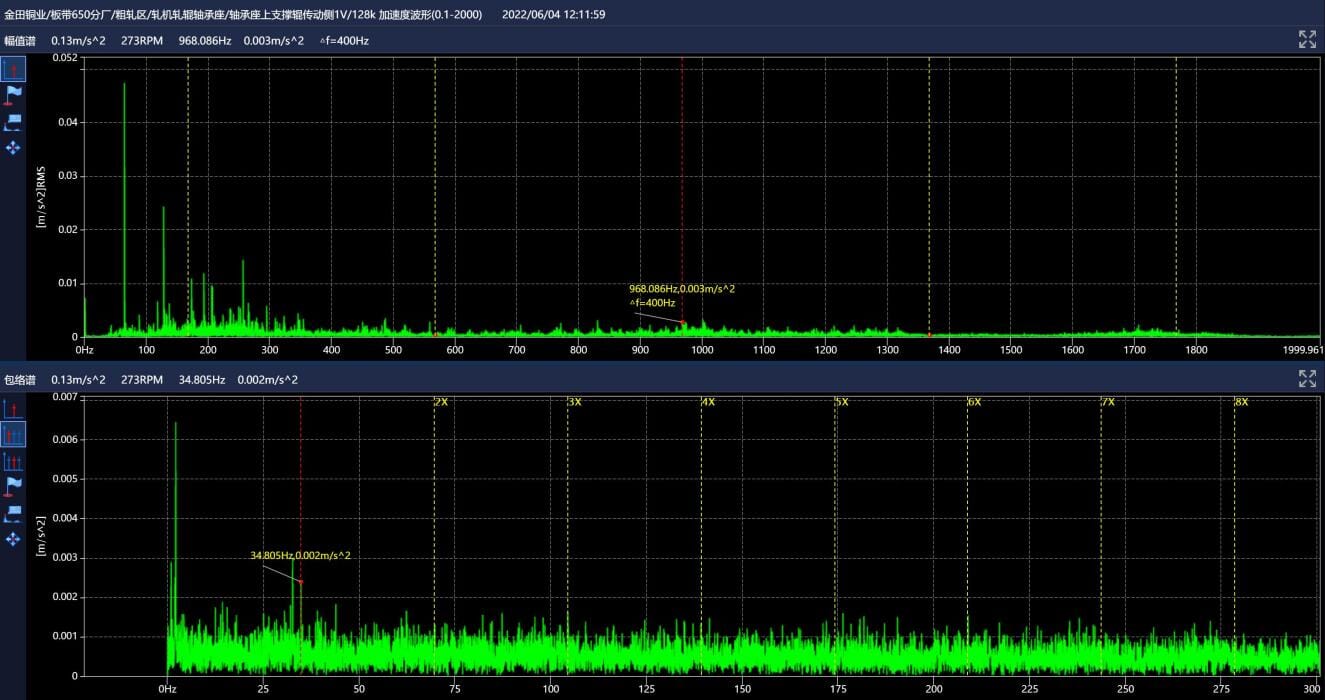The image size is (1325, 700).
Task: Select pan/move tool in envelope spectrum toolbar
Action: (x=13, y=539)
